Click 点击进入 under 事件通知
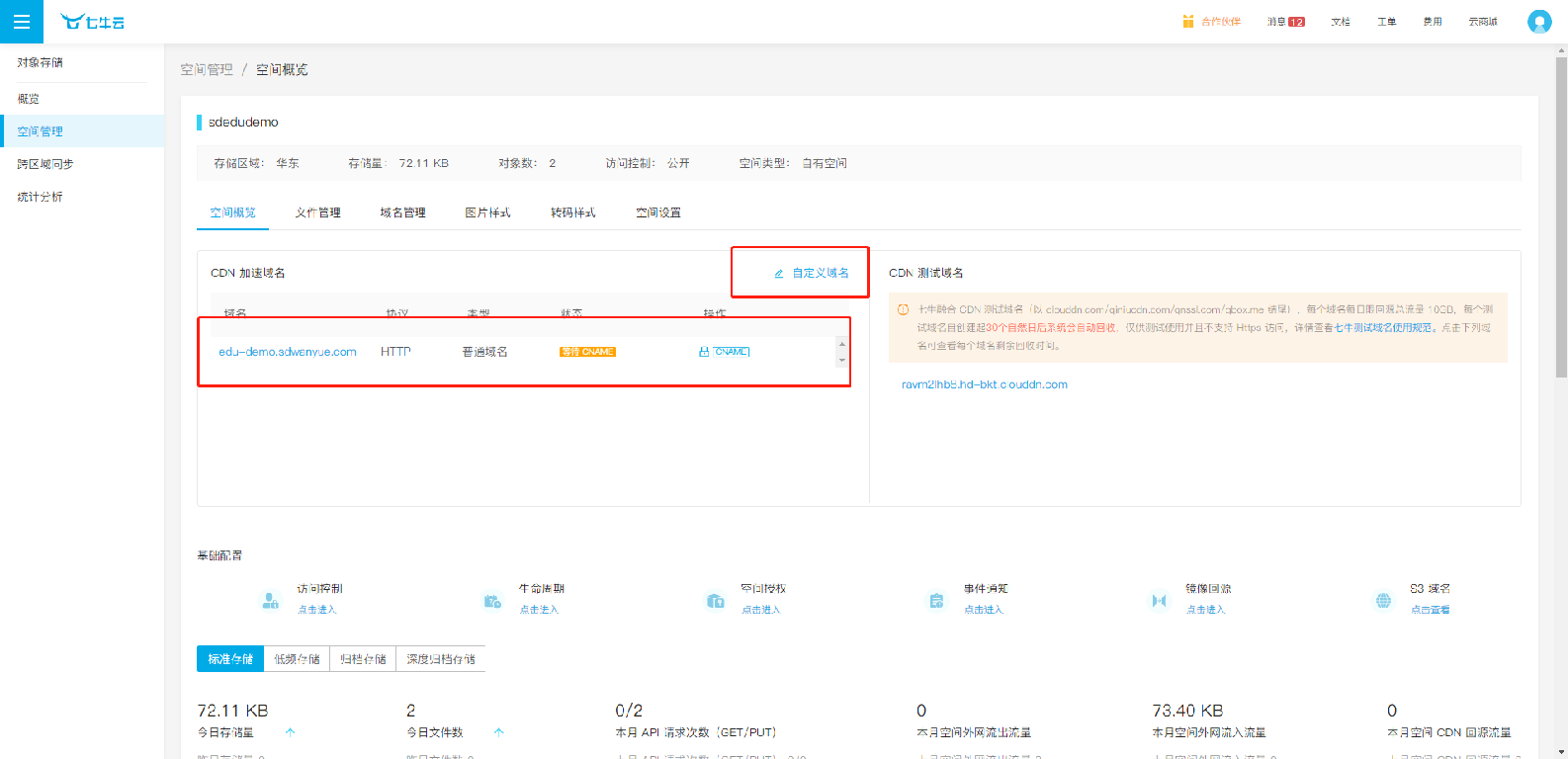The height and width of the screenshot is (759, 1568). click(x=984, y=610)
